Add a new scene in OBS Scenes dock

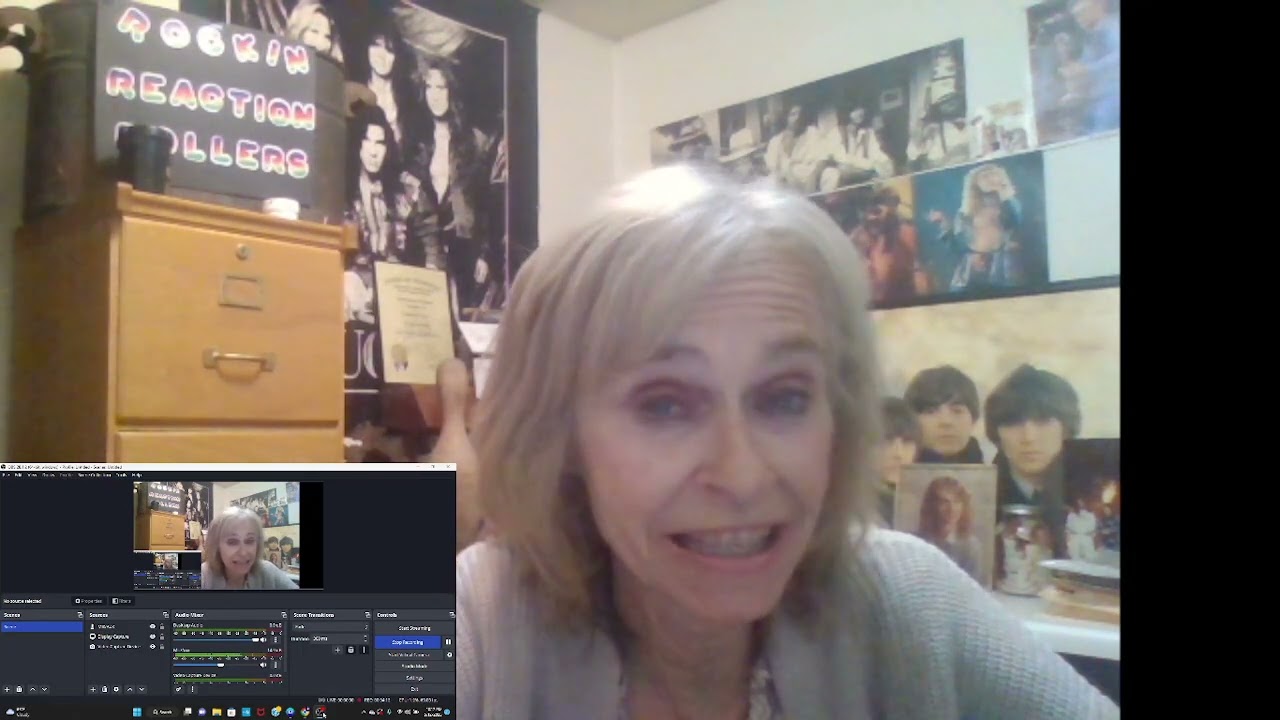pos(7,689)
